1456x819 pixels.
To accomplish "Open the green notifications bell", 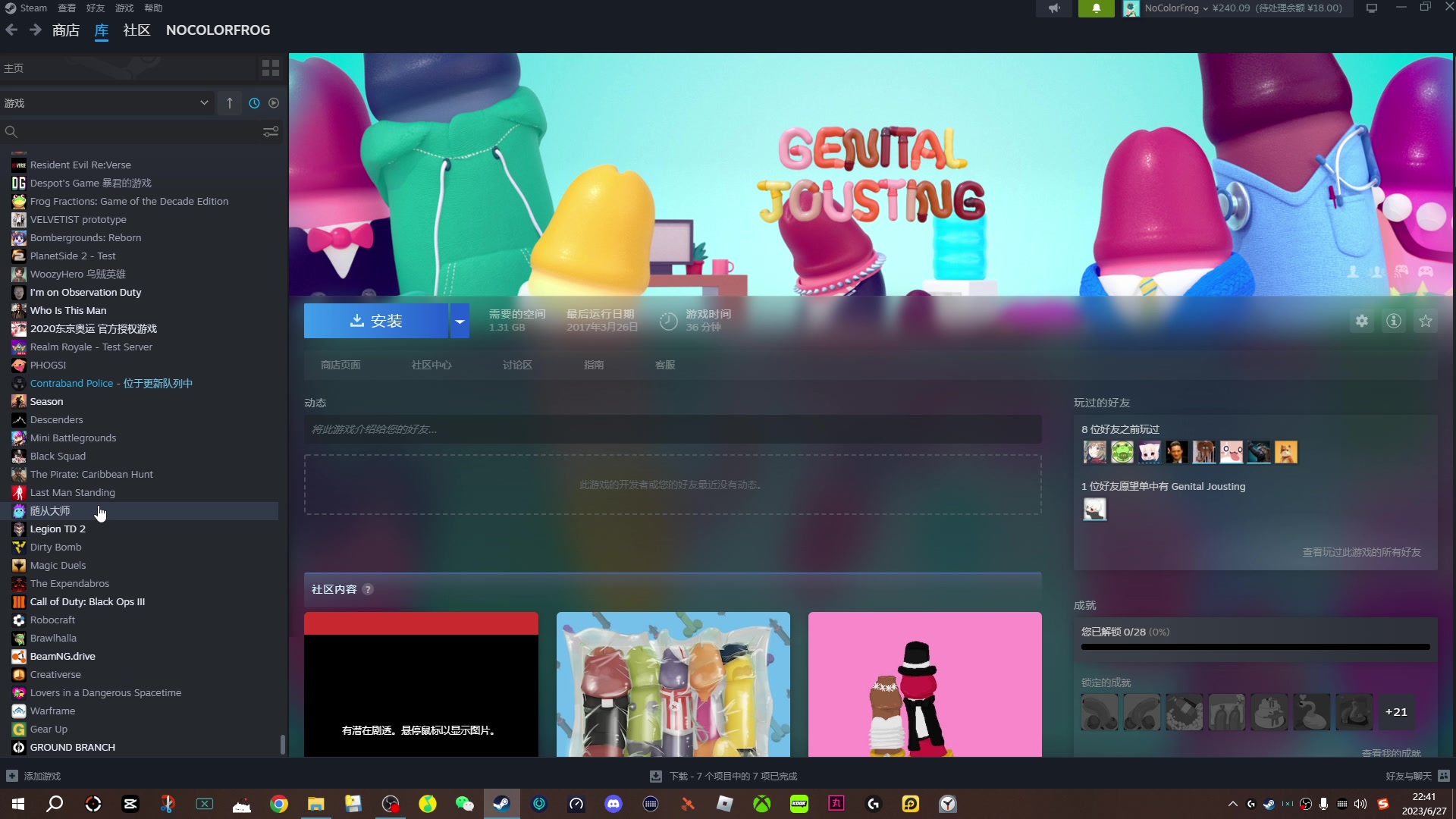I will [1097, 8].
